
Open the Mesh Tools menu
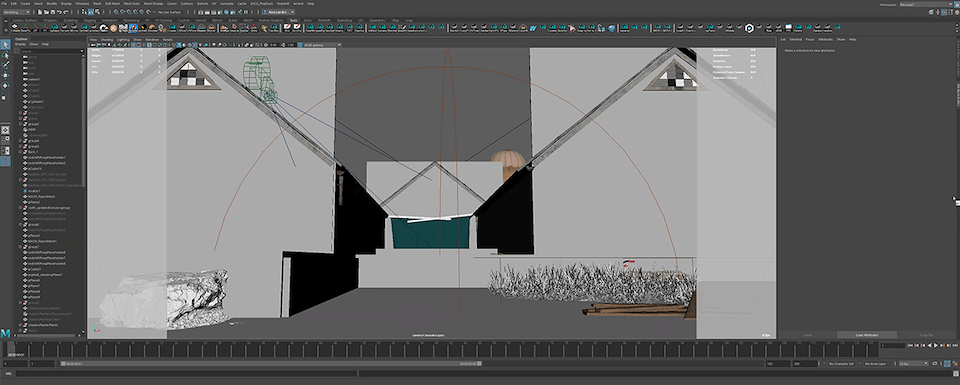(x=132, y=3)
